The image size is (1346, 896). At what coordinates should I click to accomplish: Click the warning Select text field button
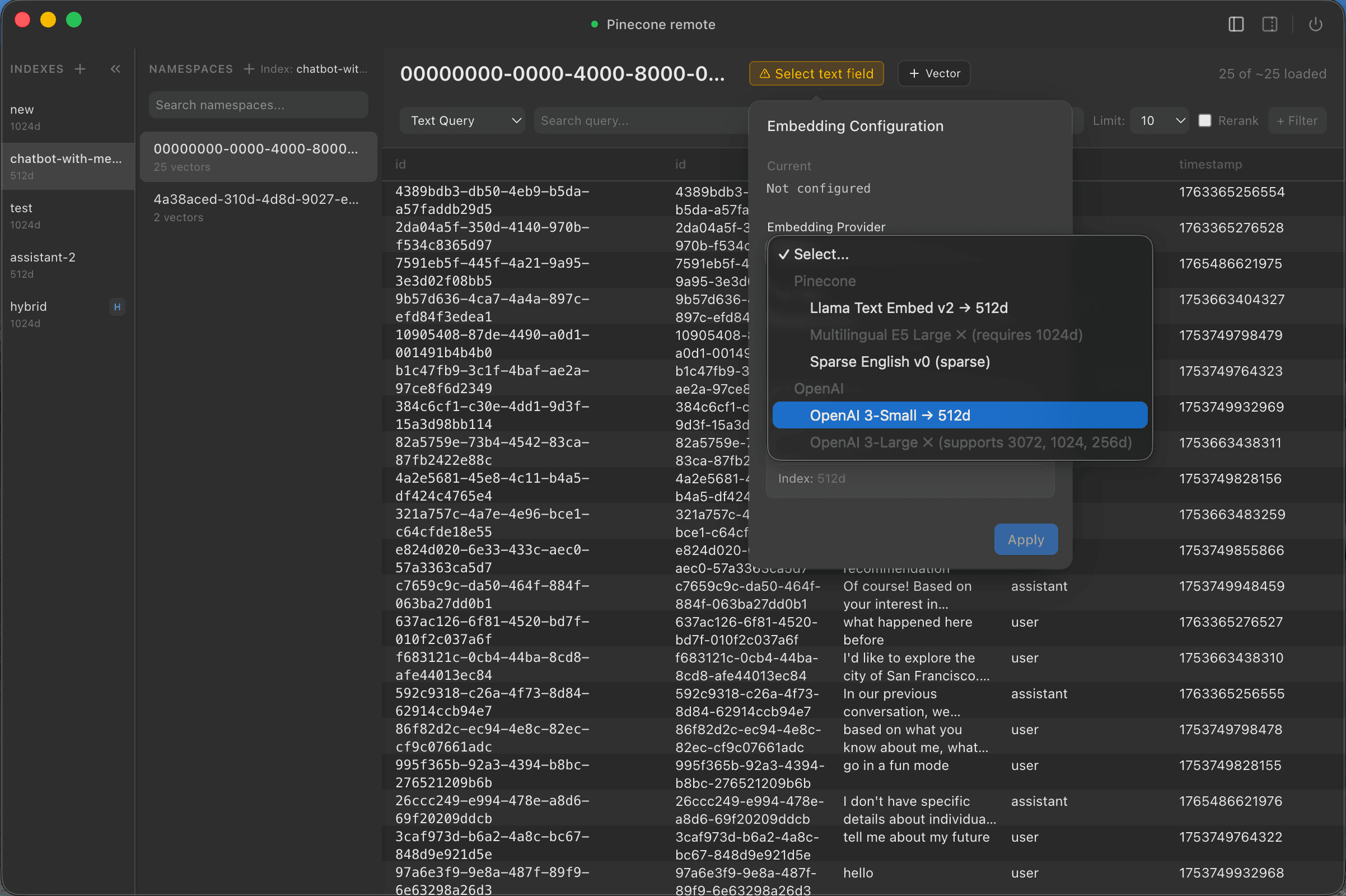pos(816,74)
